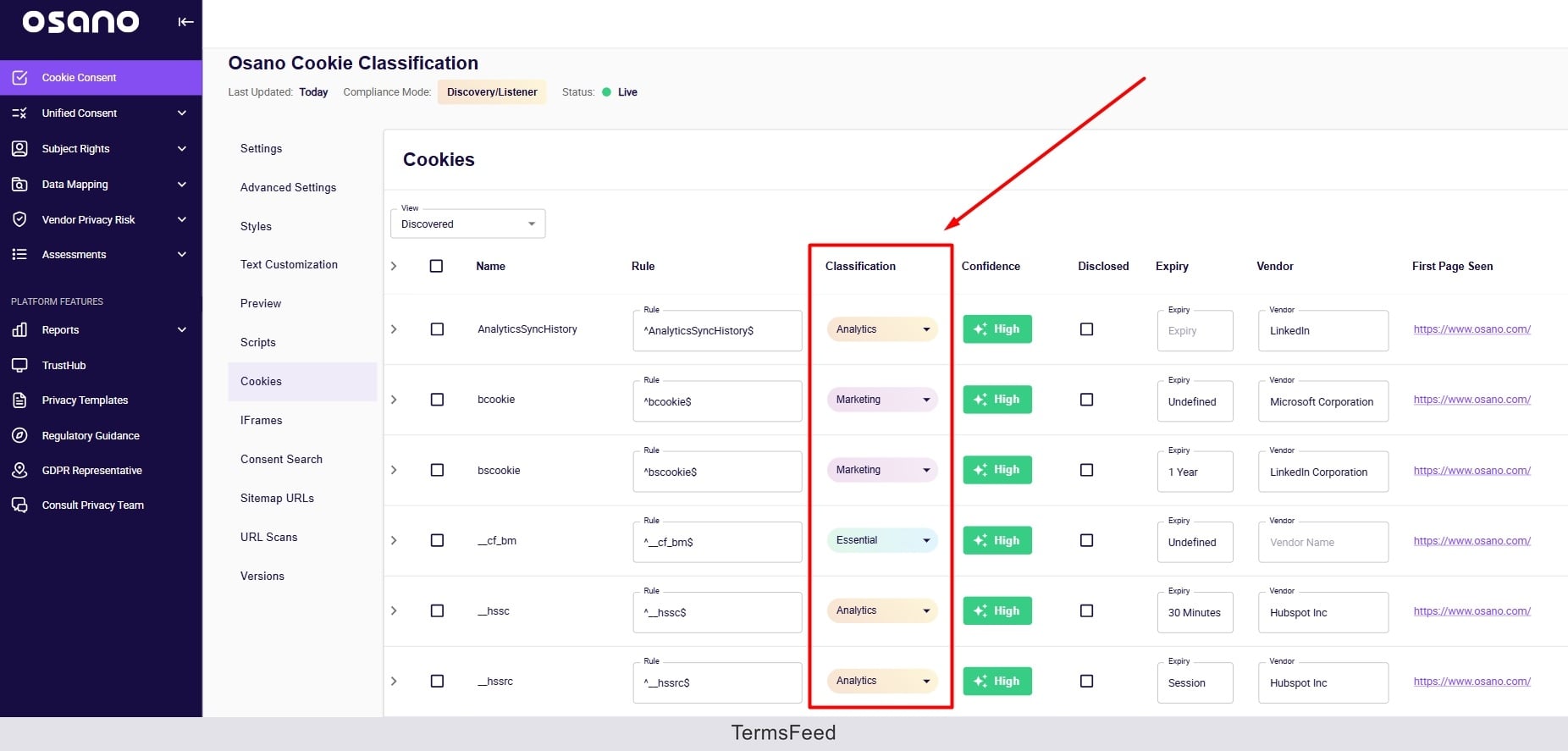Click High confidence badge for __hssrc
This screenshot has width=1568, height=751.
click(x=997, y=681)
